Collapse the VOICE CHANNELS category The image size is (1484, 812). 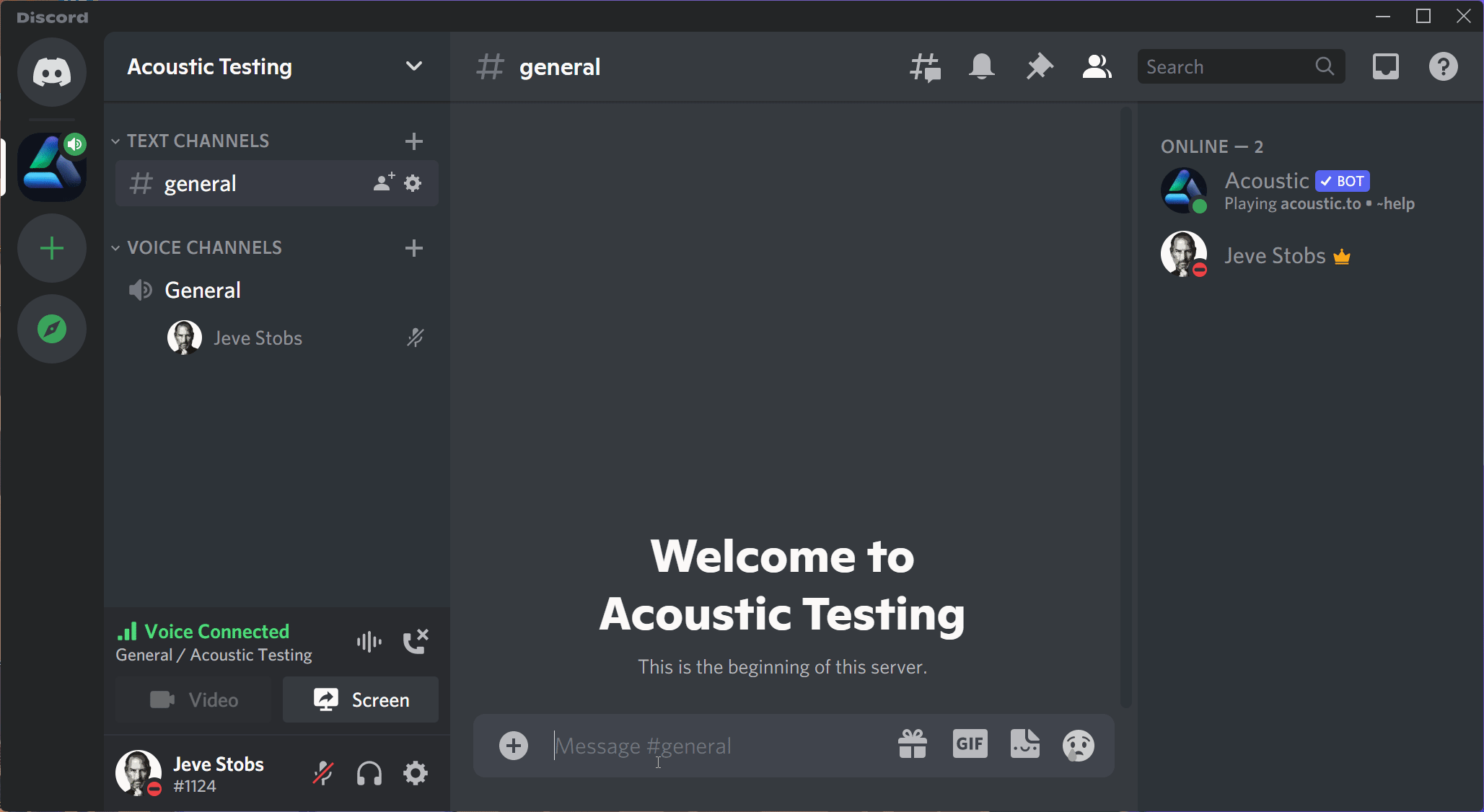[197, 248]
